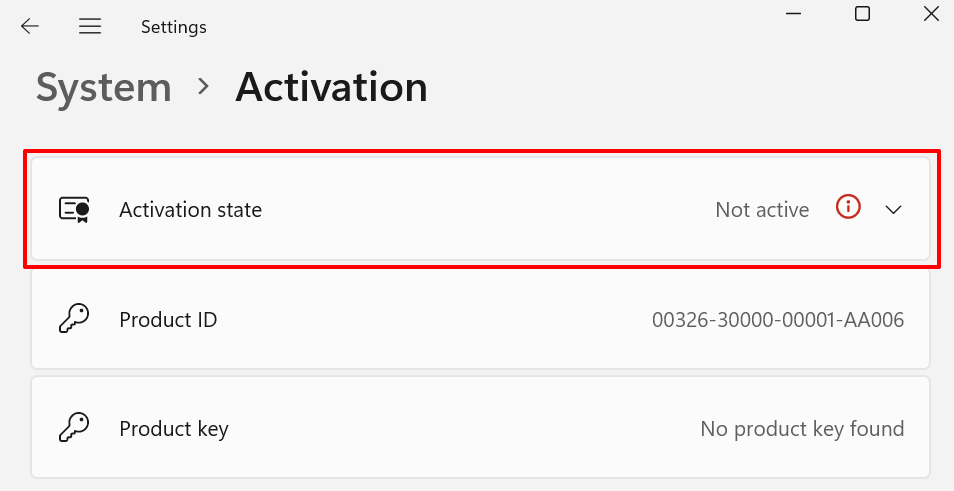Viewport: 954px width, 491px height.
Task: Click the Activation state certificate icon
Action: tap(74, 210)
